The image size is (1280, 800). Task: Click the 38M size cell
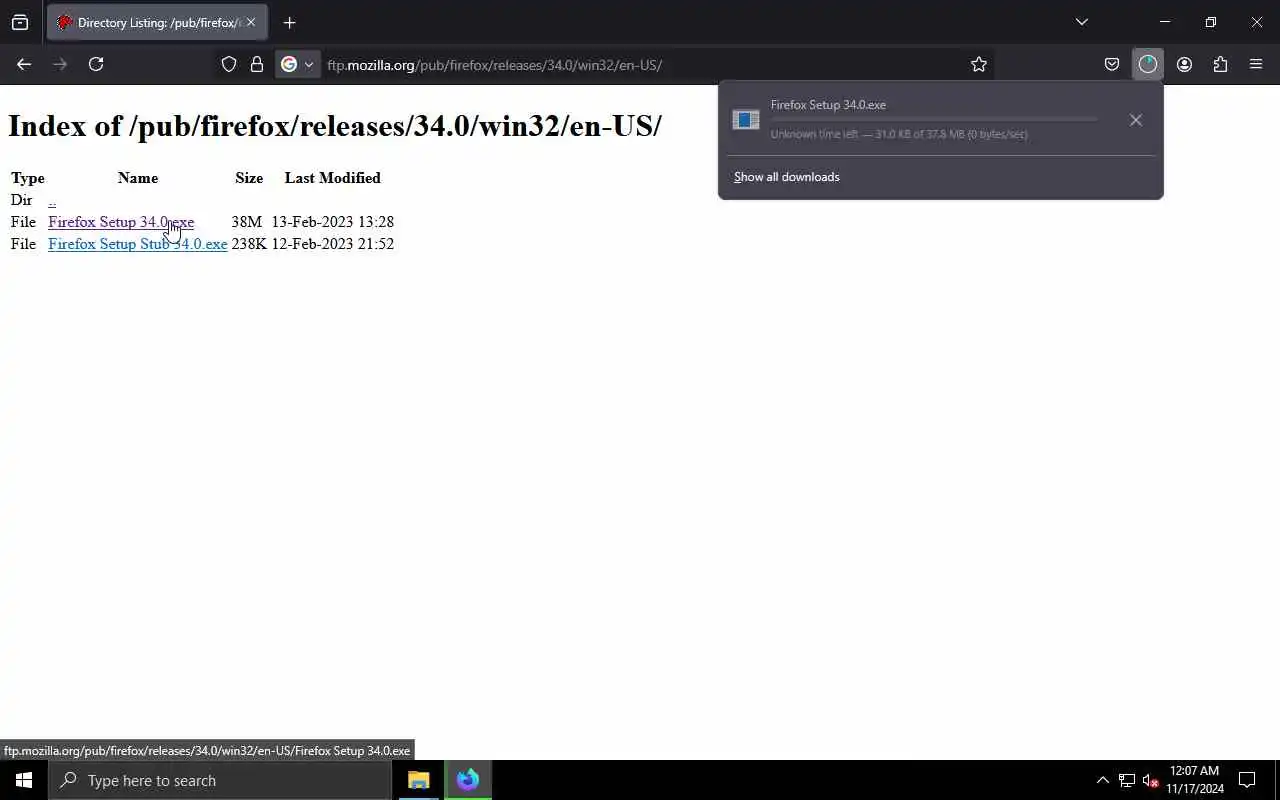246,222
